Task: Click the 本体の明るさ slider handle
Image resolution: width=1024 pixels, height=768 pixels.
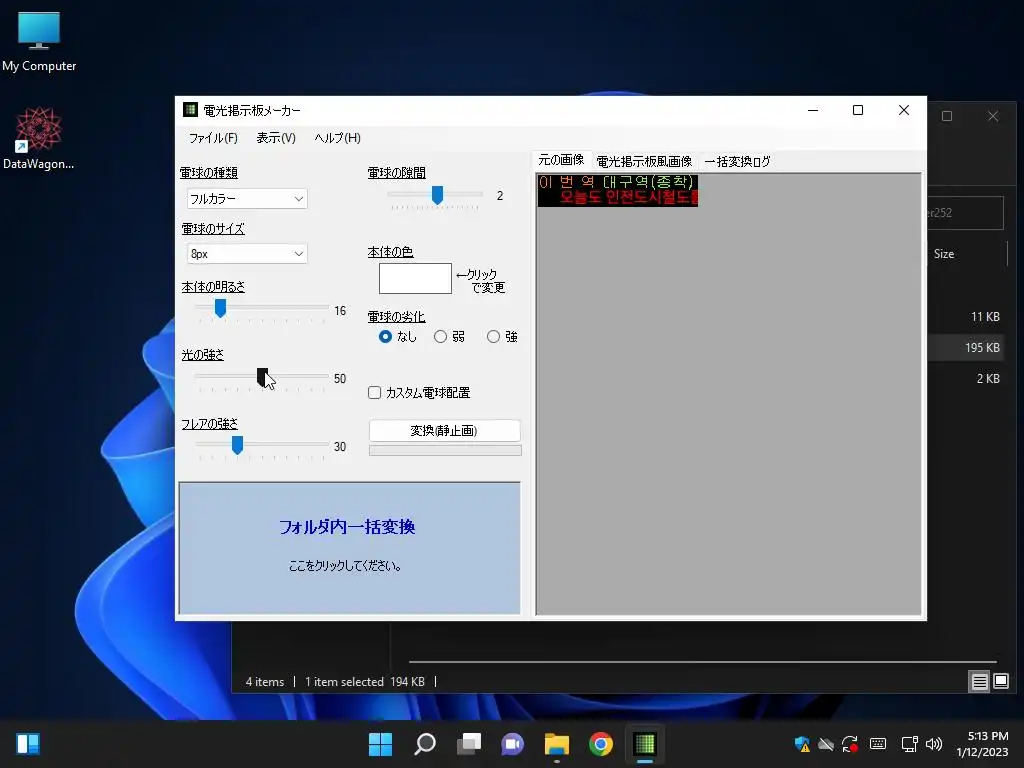Action: tap(221, 308)
